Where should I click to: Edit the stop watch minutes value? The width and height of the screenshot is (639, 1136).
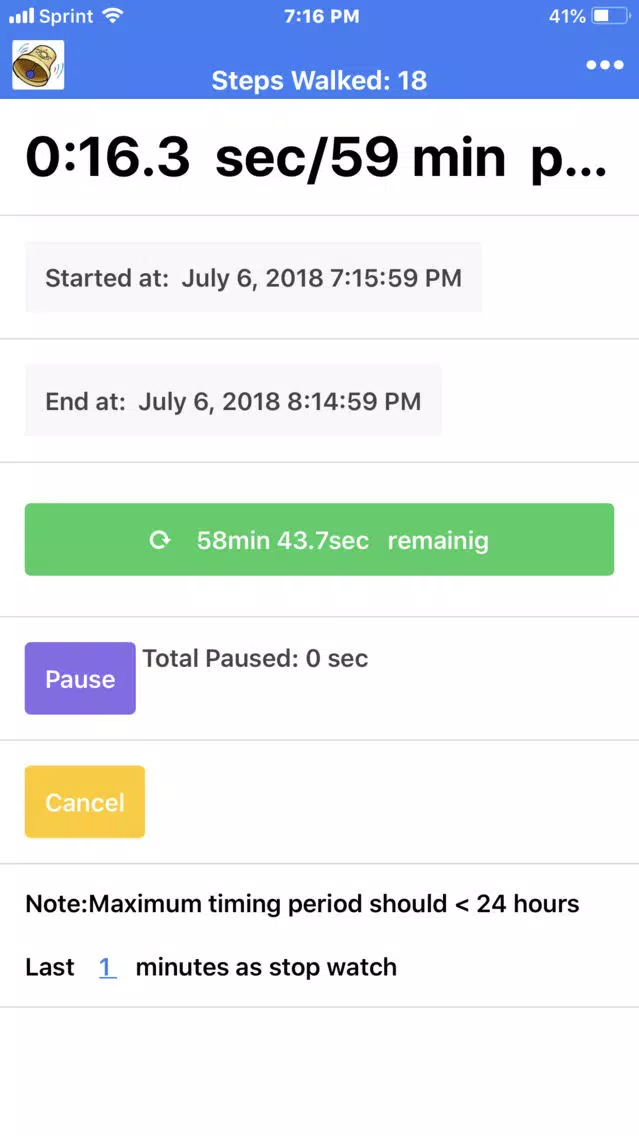pos(107,967)
